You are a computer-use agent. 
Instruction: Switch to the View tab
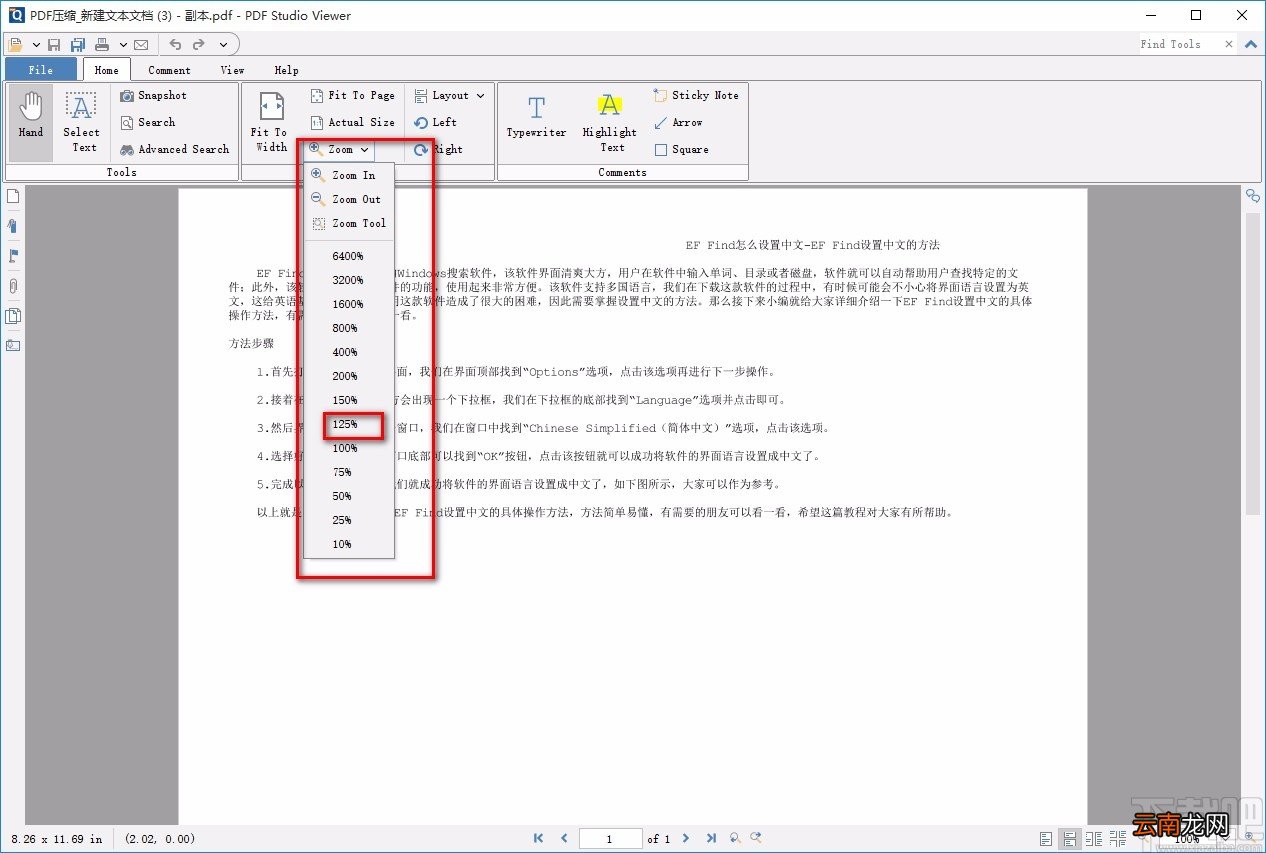coord(232,70)
